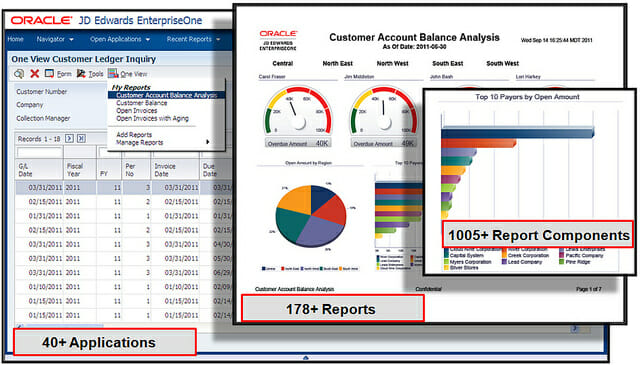Click Myers Corporation legend entry
The height and width of the screenshot is (365, 640).
[x=467, y=262]
